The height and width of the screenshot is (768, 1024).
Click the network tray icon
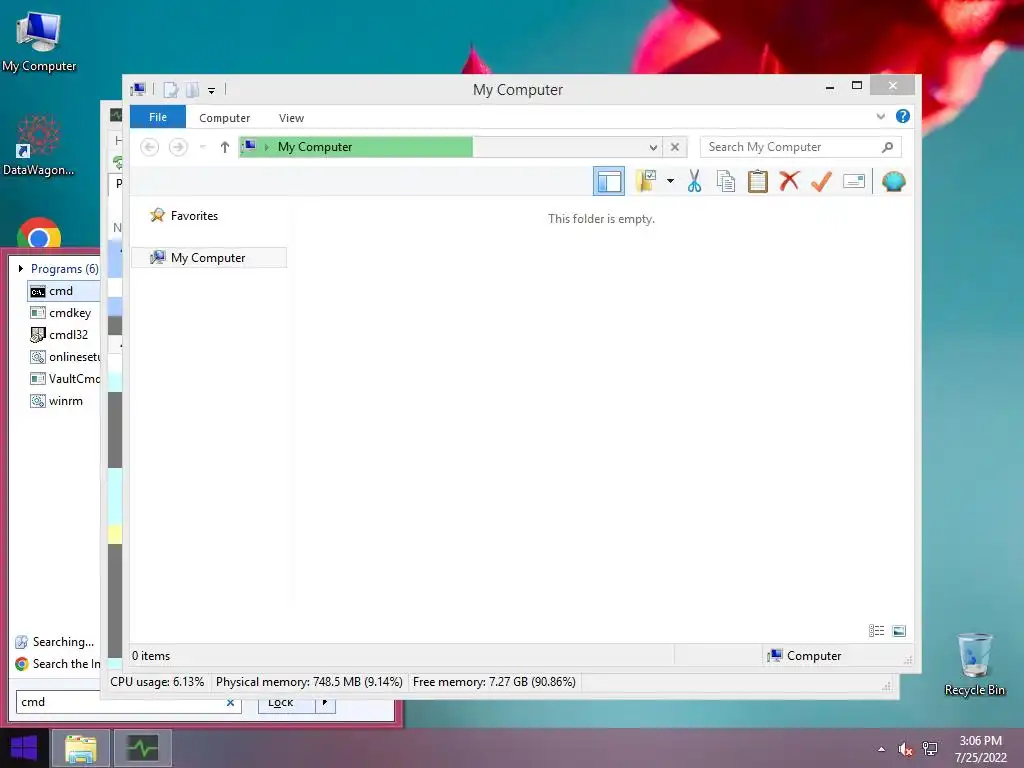pos(930,749)
